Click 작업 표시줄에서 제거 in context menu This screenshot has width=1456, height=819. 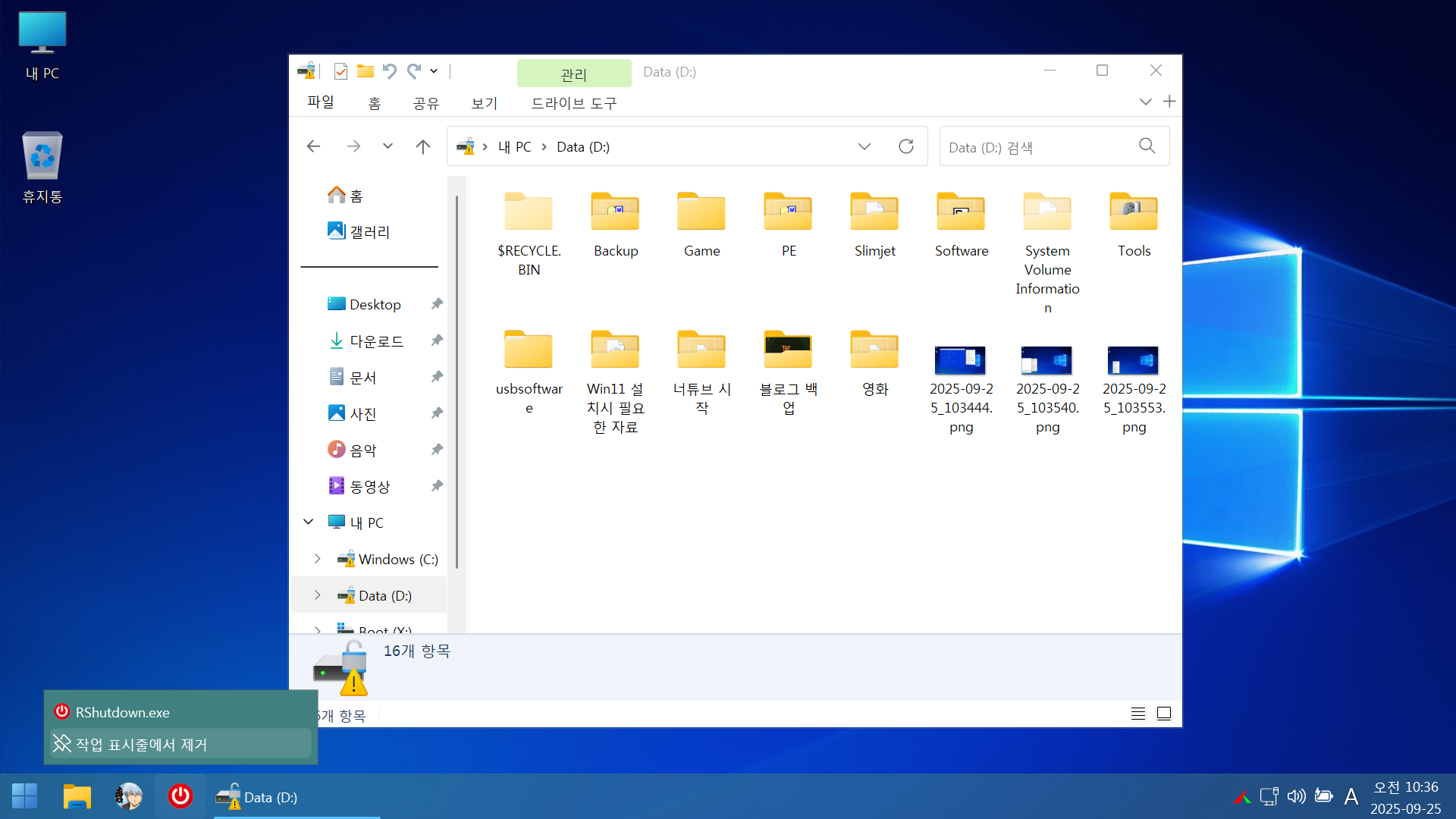(x=141, y=745)
